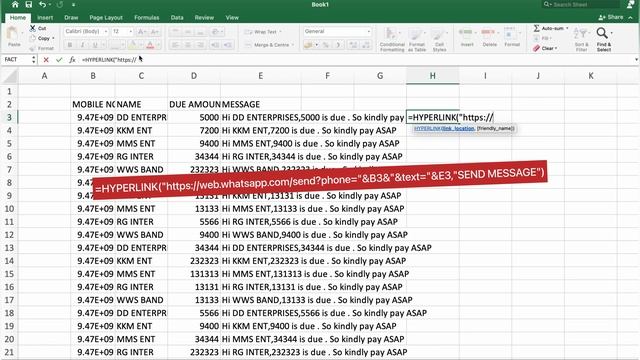Click the Name Box showing FACT

[16, 60]
